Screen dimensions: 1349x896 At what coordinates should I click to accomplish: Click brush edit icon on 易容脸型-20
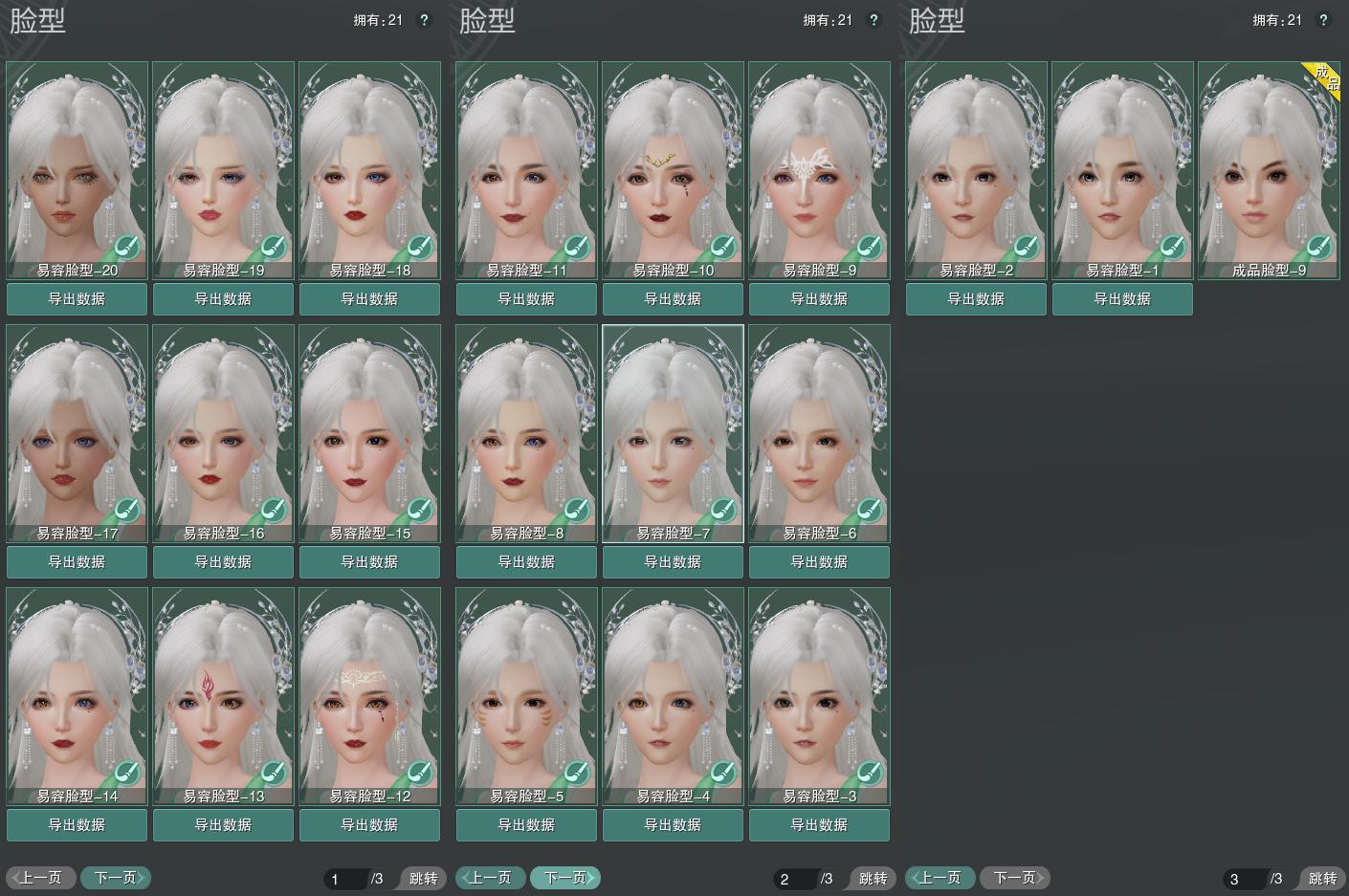coord(127,247)
